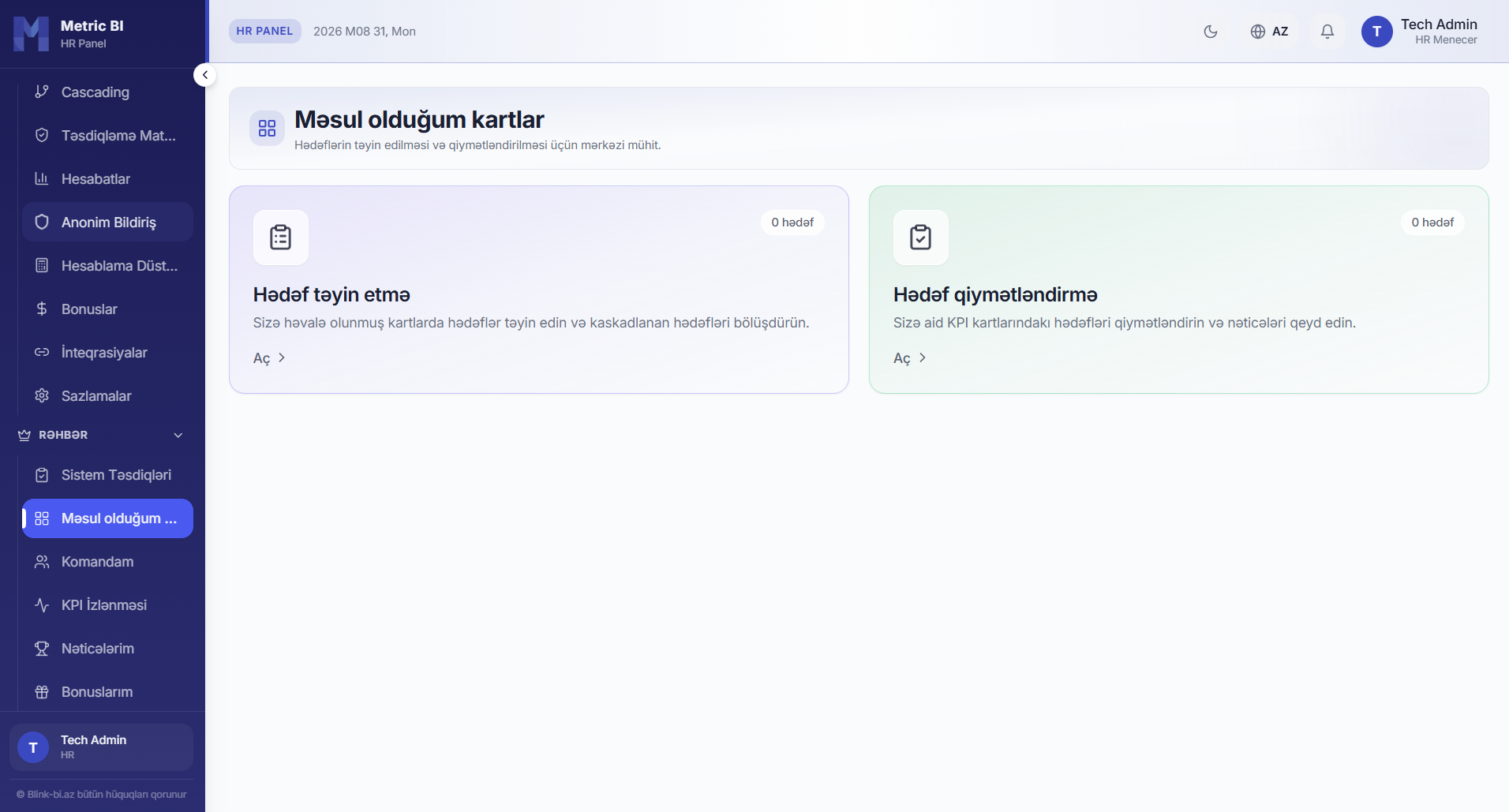Click the İnteqrasiyalar link icon
The height and width of the screenshot is (812, 1509).
42,353
